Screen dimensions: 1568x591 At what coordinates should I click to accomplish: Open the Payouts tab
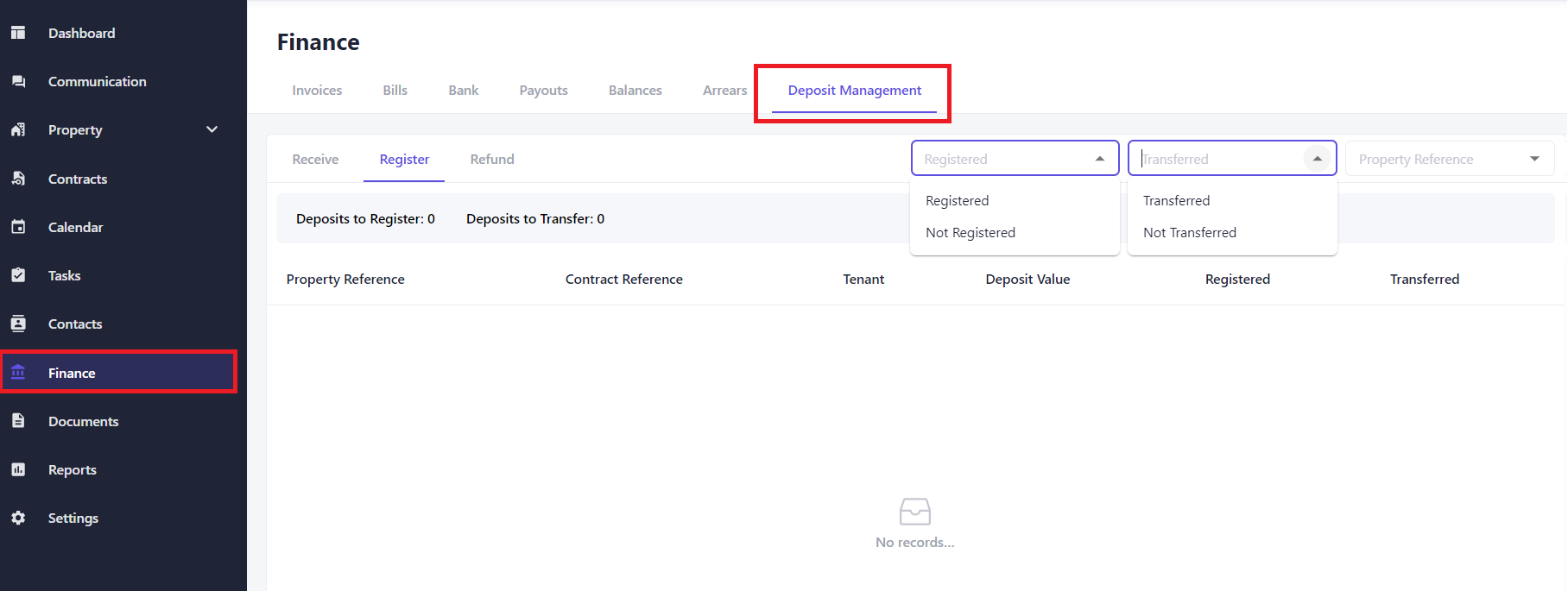pos(543,91)
